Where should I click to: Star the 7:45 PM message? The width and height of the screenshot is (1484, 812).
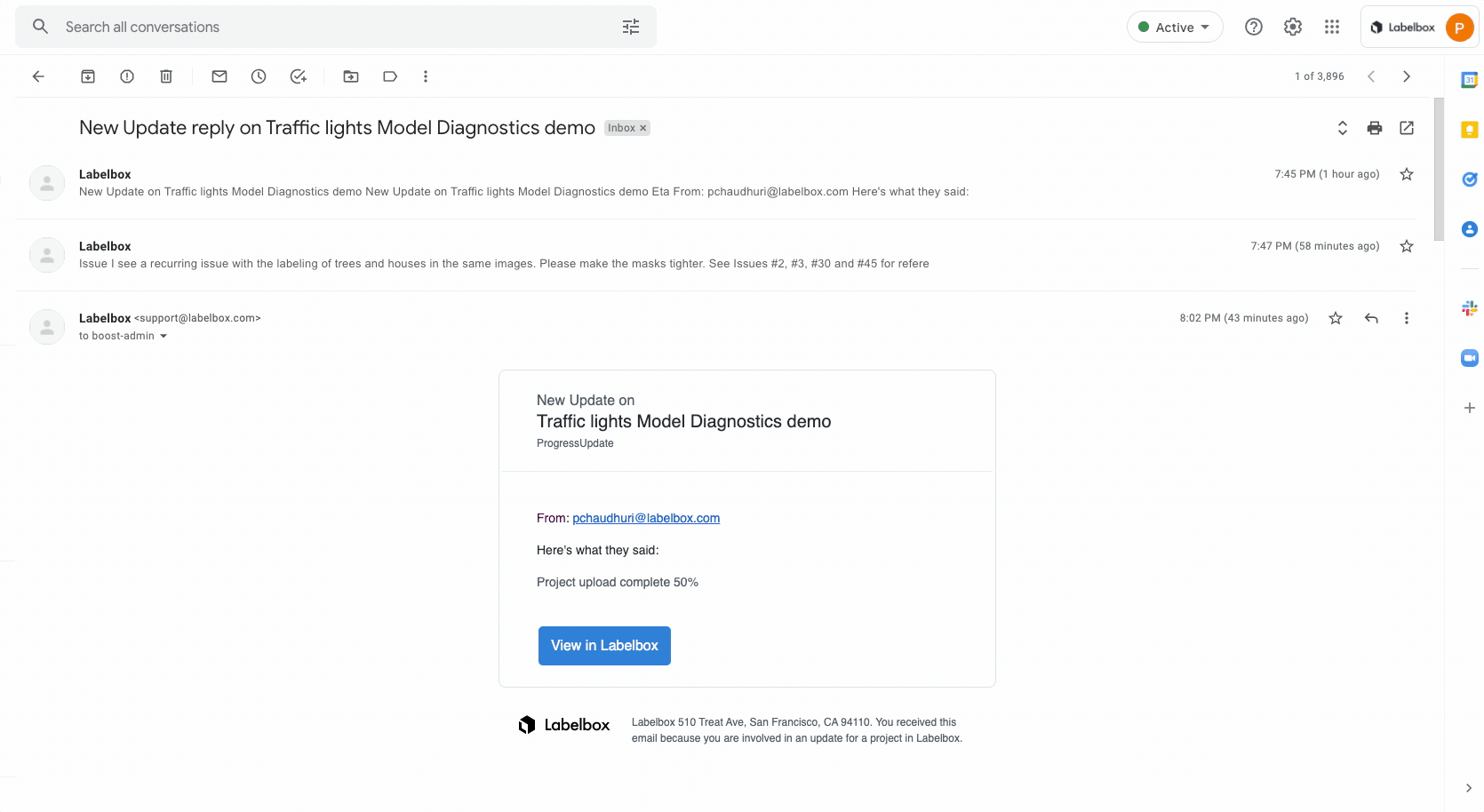coord(1407,174)
